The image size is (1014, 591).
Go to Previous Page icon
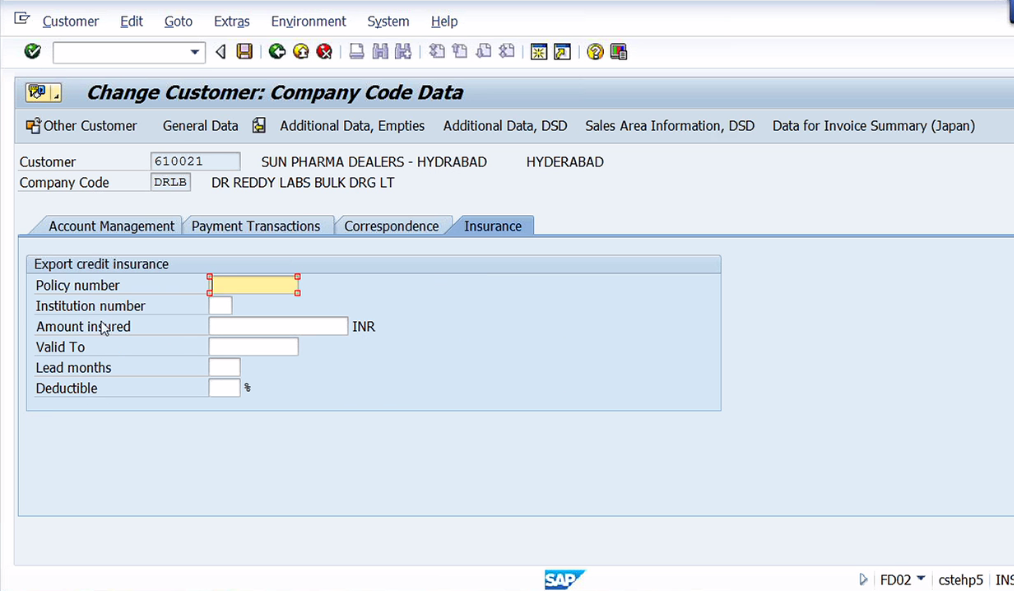click(x=460, y=52)
